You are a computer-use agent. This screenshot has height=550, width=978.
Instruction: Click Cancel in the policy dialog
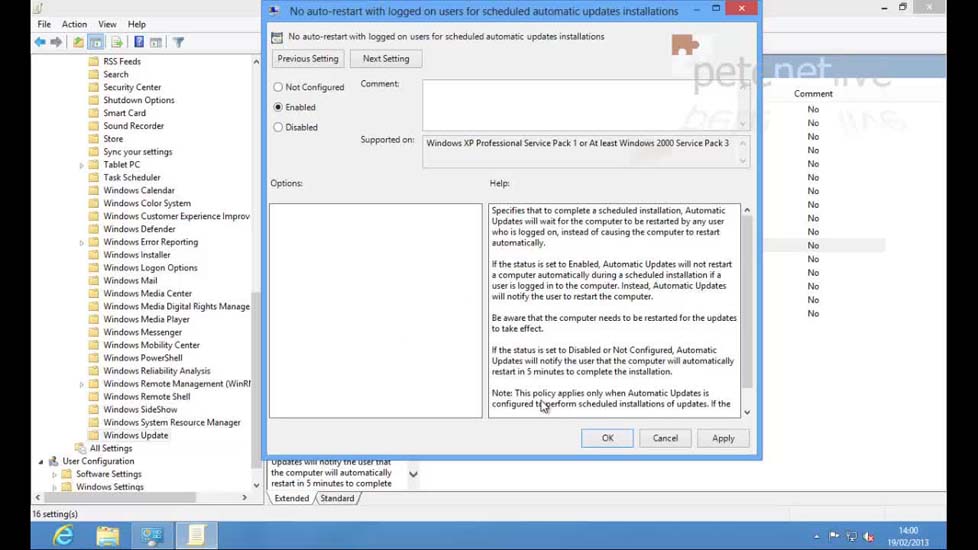[665, 438]
